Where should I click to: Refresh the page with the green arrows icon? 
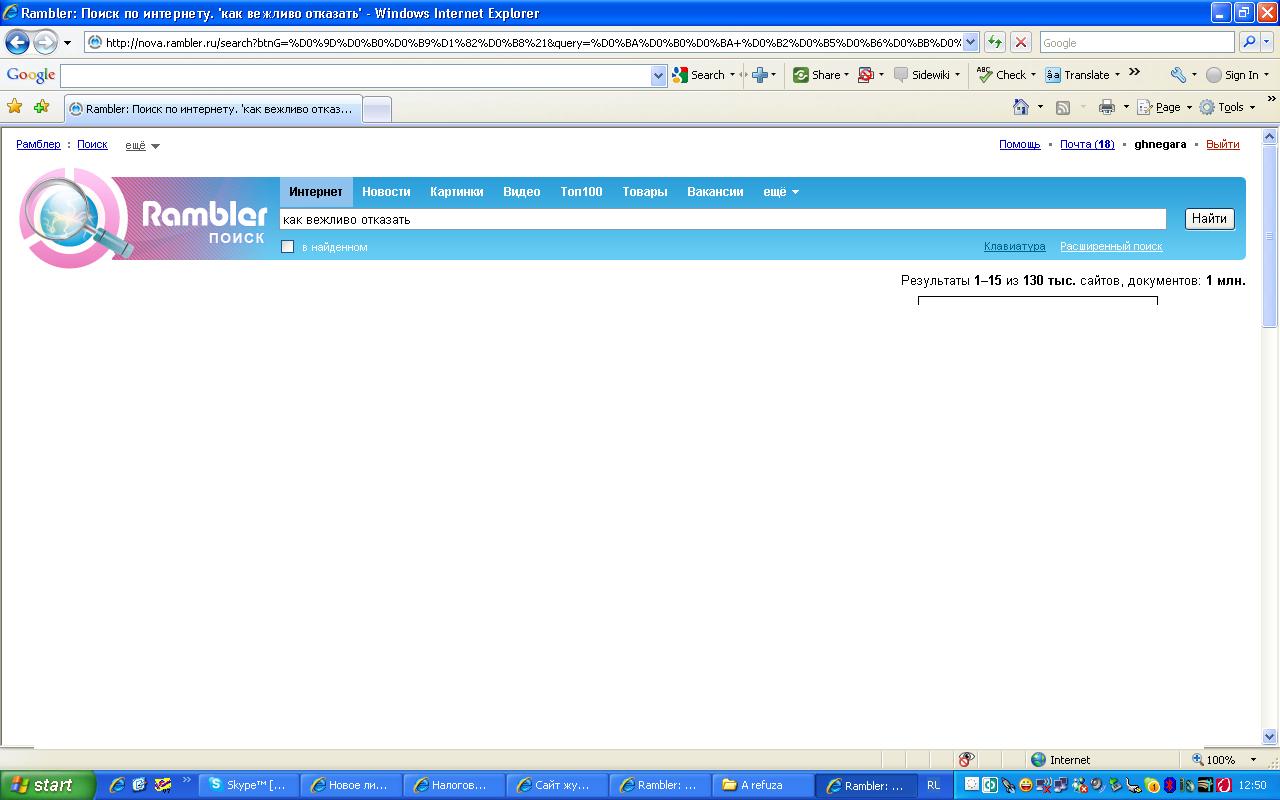pyautogui.click(x=995, y=43)
